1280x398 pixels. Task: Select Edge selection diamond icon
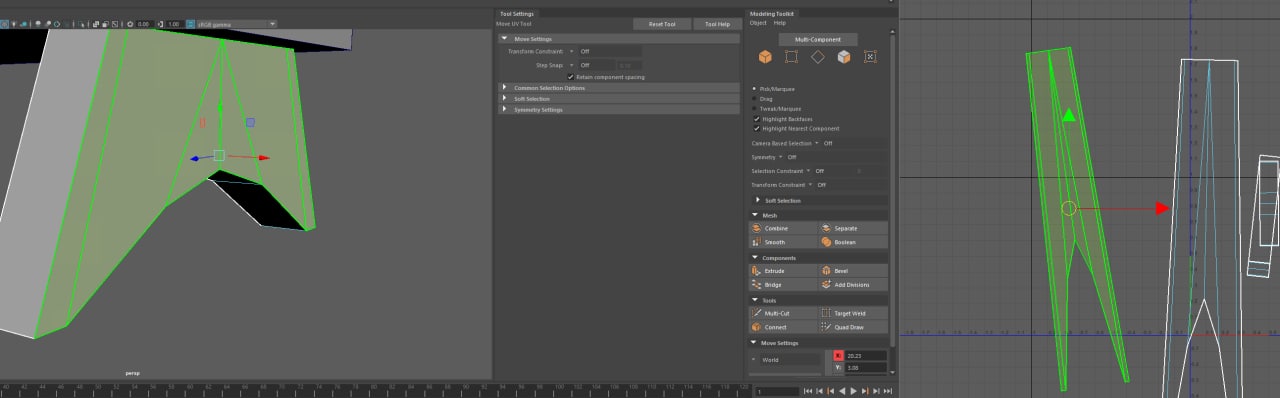[x=818, y=57]
